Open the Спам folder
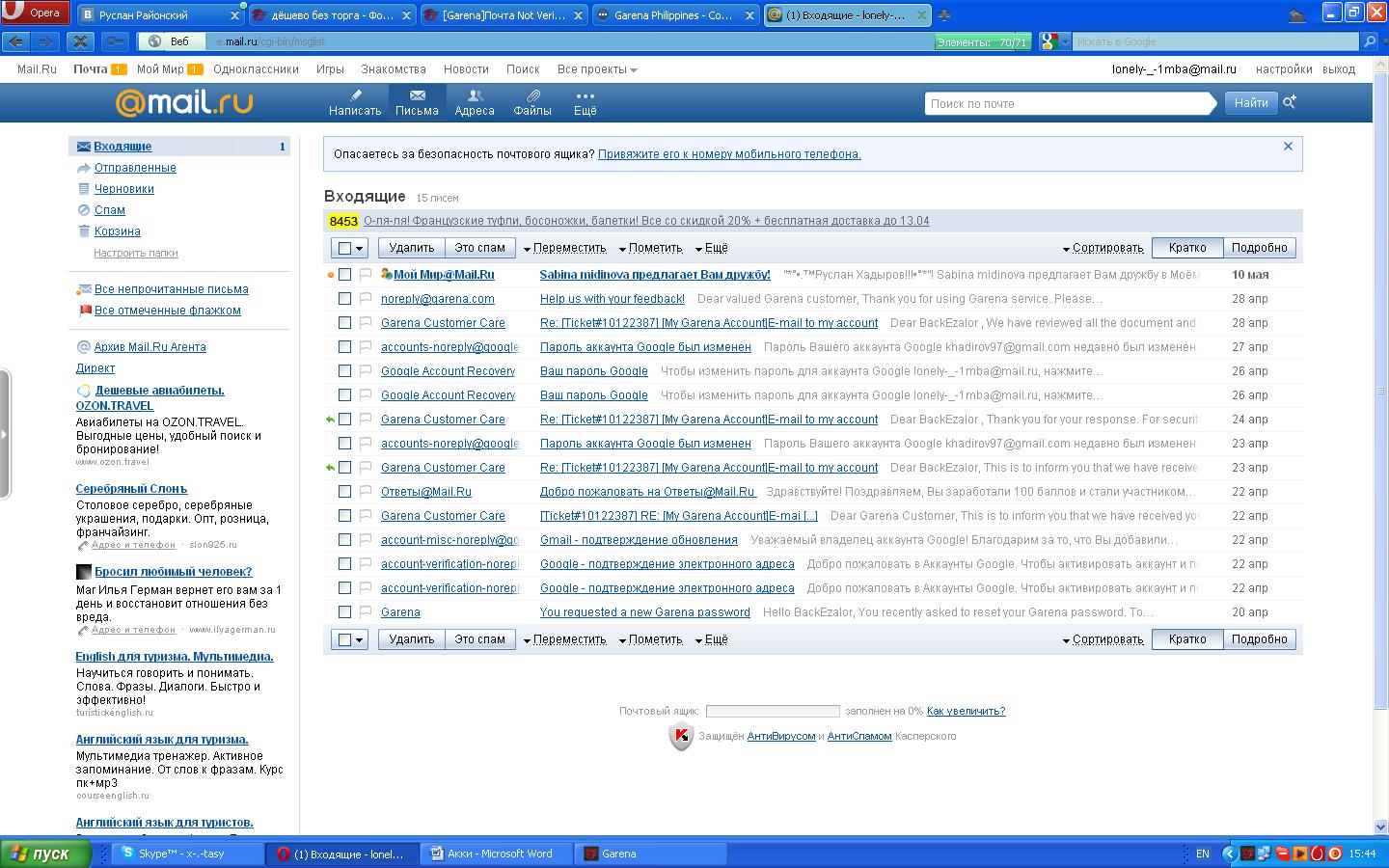Viewport: 1389px width, 868px height. [110, 210]
